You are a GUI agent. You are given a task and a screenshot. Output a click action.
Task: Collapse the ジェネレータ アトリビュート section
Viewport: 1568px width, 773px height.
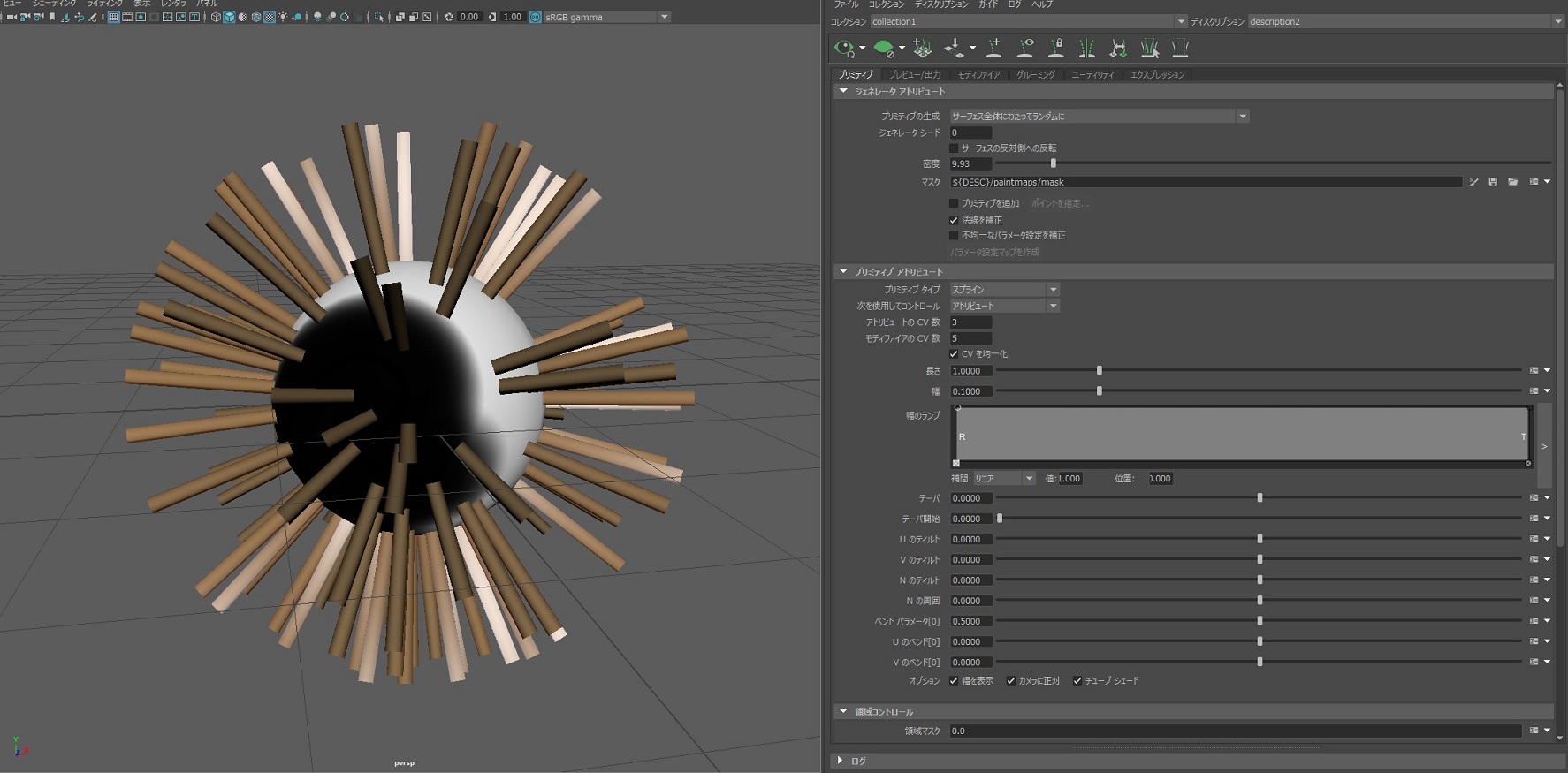point(843,91)
